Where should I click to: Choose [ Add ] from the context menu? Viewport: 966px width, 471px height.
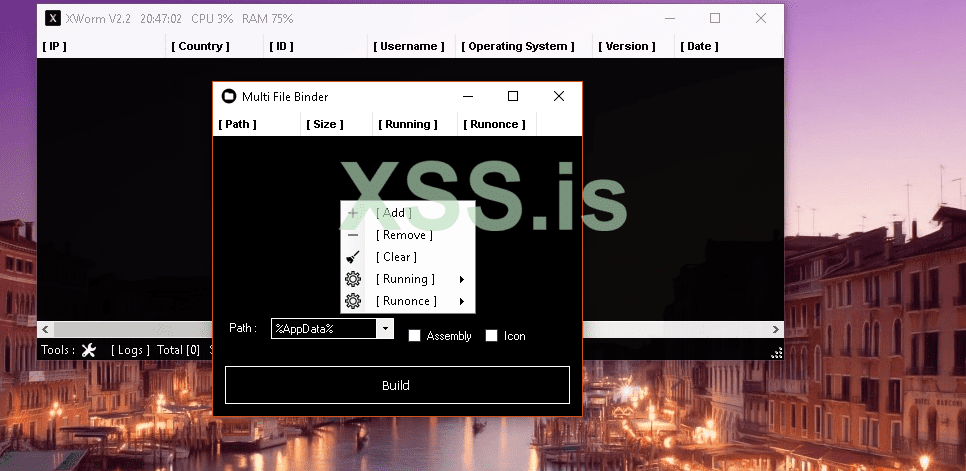pos(408,213)
